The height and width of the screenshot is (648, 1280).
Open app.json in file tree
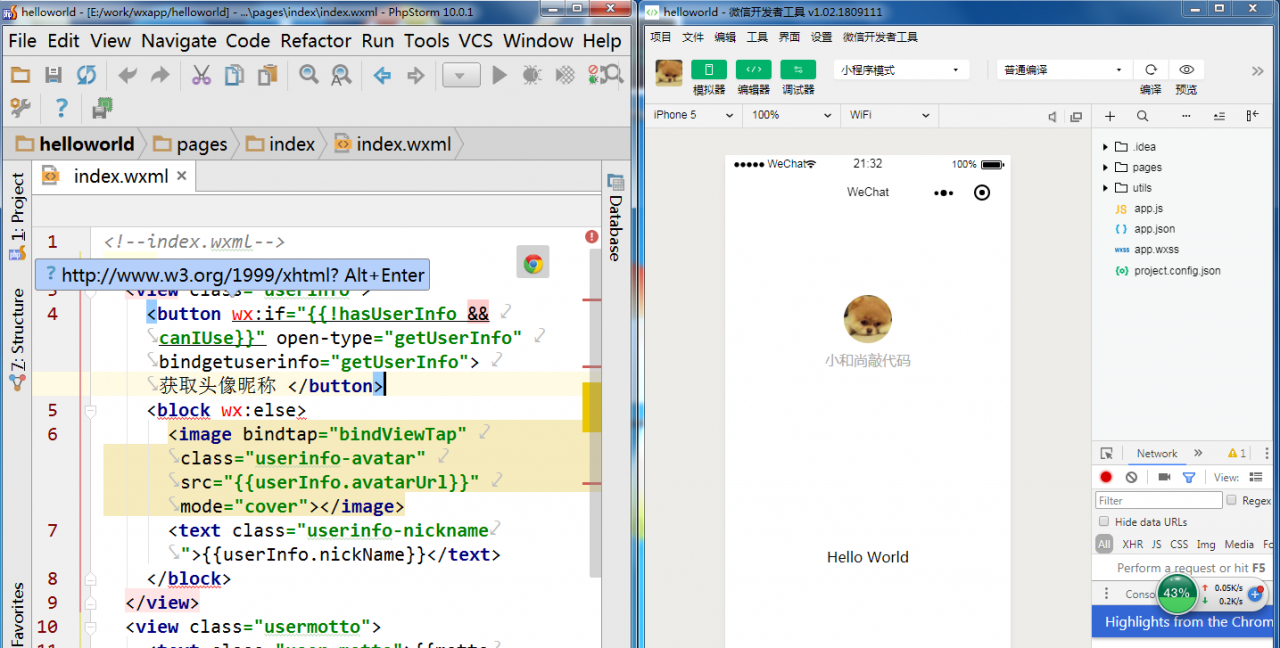1154,229
